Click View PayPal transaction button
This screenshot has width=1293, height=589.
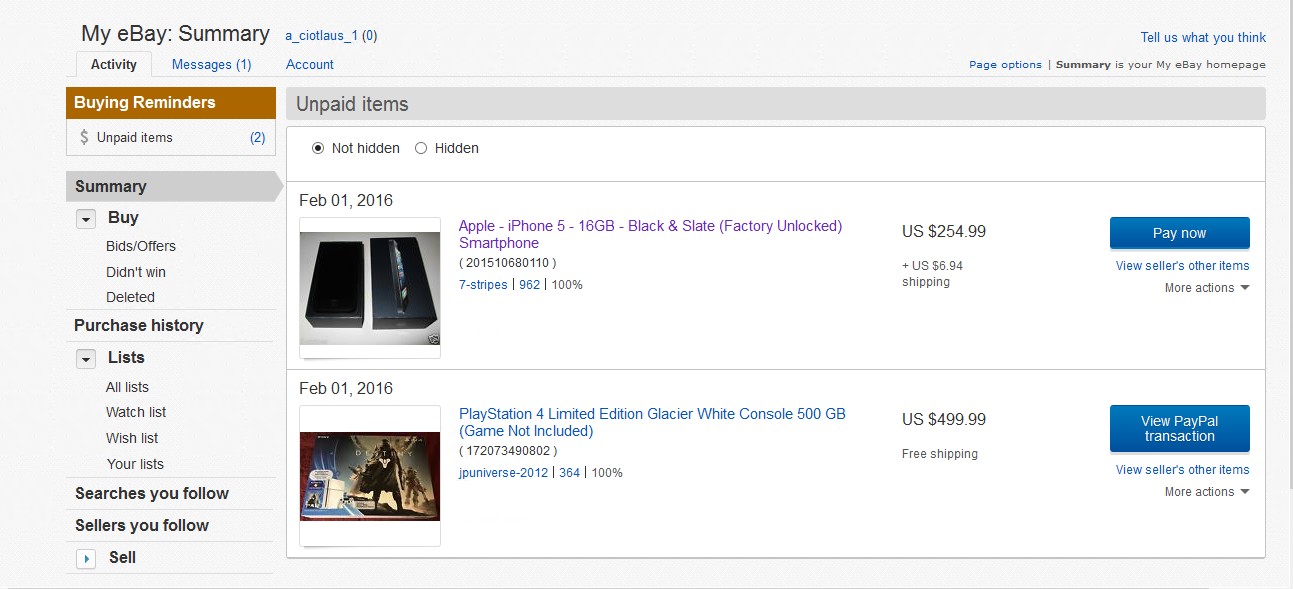[1179, 428]
